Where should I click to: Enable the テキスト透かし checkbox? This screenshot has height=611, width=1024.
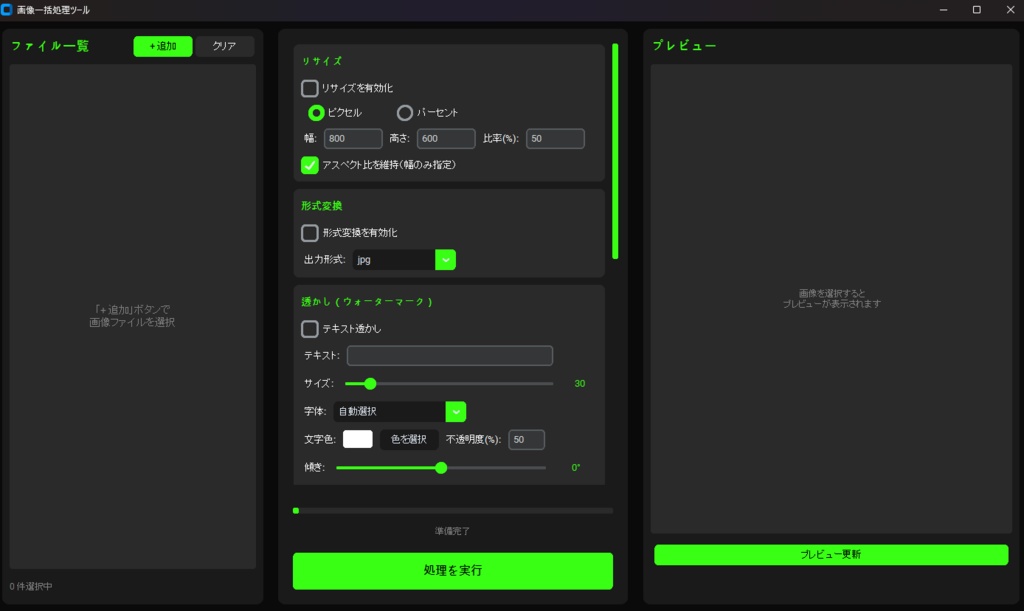[310, 328]
